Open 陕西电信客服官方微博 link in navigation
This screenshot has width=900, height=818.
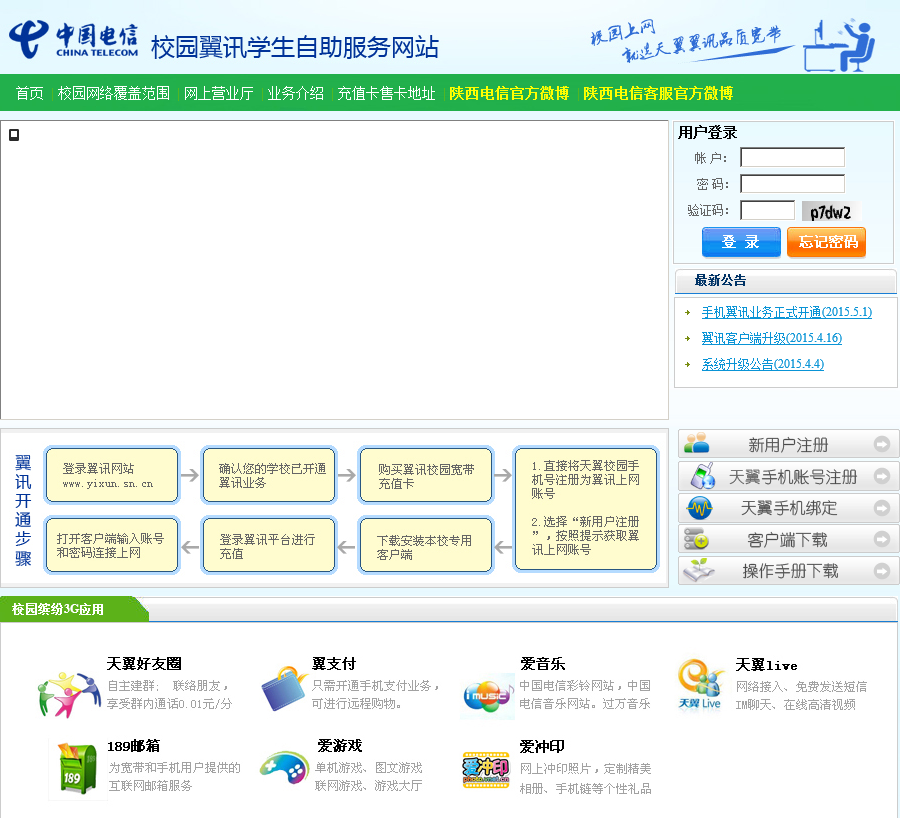658,93
